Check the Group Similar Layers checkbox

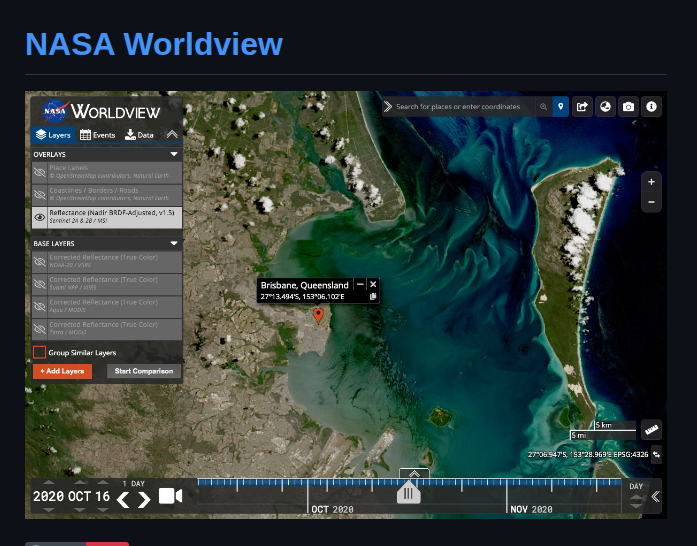(39, 352)
